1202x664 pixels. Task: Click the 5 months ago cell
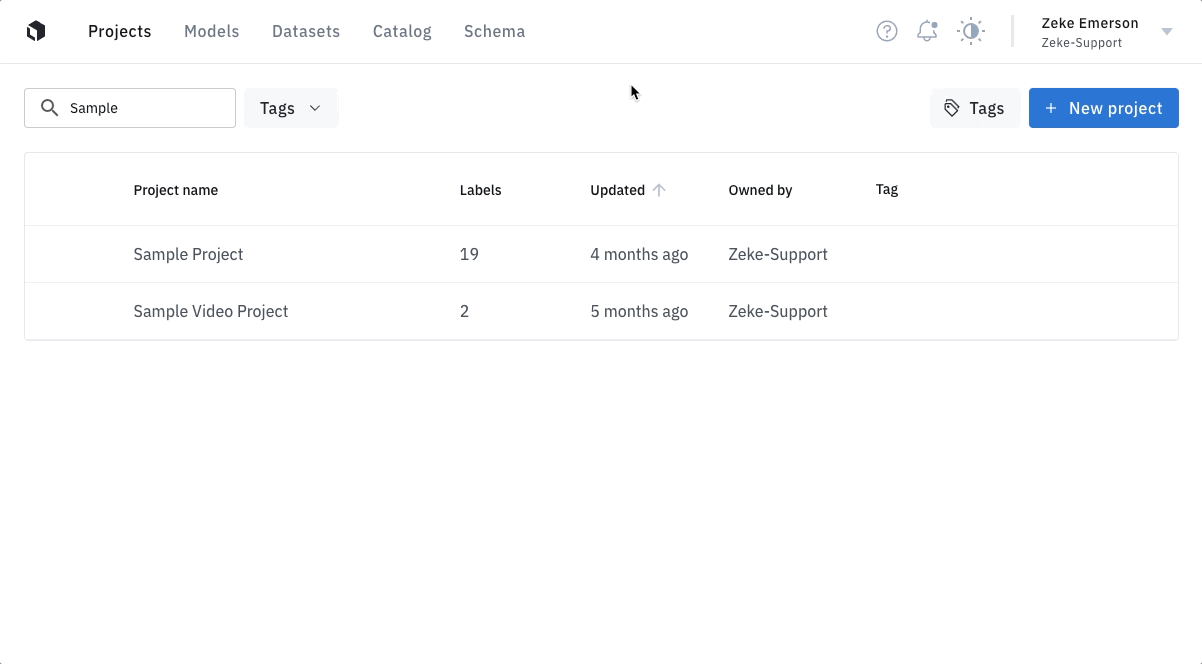[x=639, y=311]
